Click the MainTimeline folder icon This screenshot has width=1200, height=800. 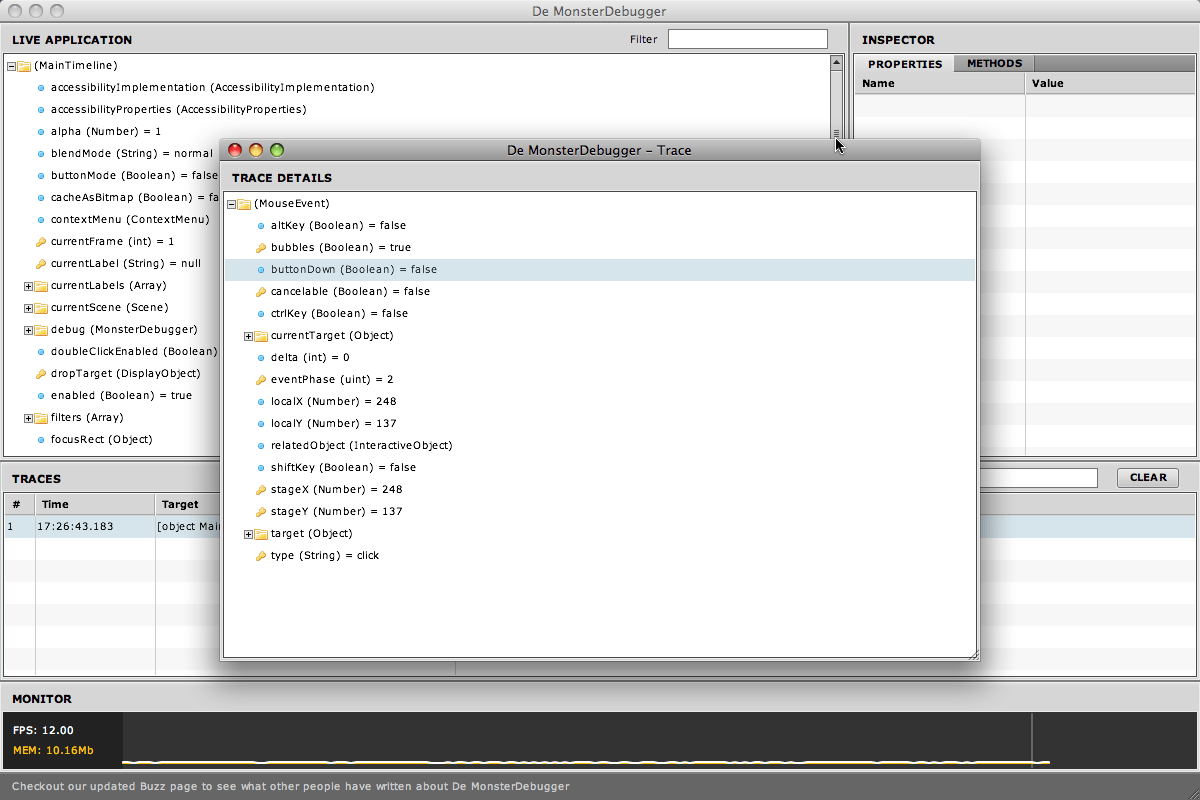[x=24, y=66]
